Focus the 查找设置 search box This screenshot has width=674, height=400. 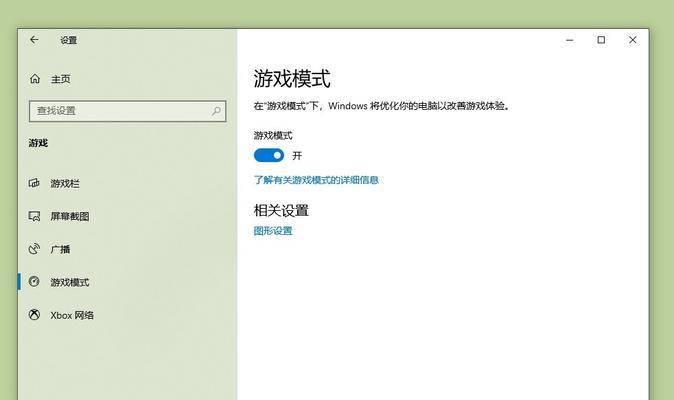point(128,111)
